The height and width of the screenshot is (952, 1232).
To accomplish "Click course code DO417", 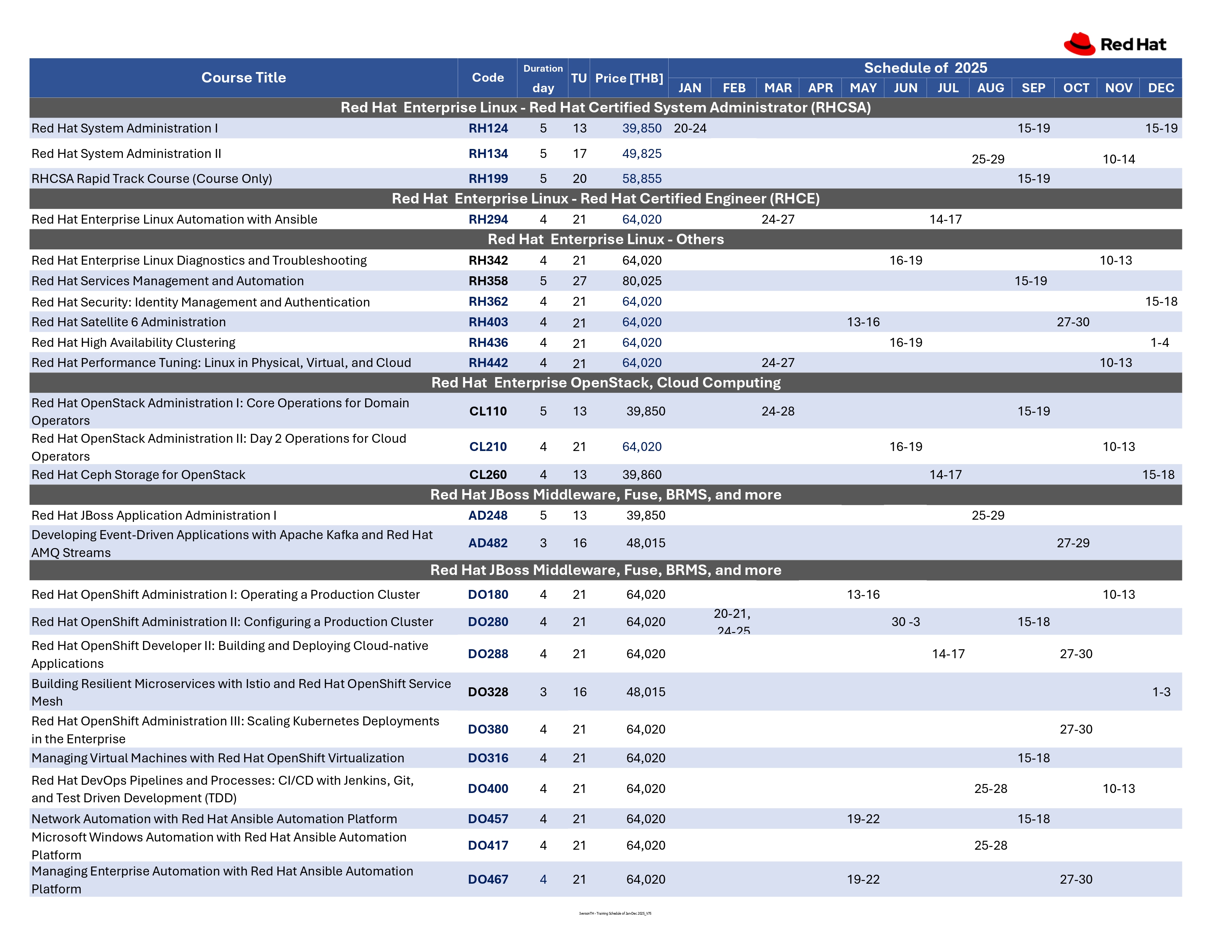I will click(x=488, y=845).
